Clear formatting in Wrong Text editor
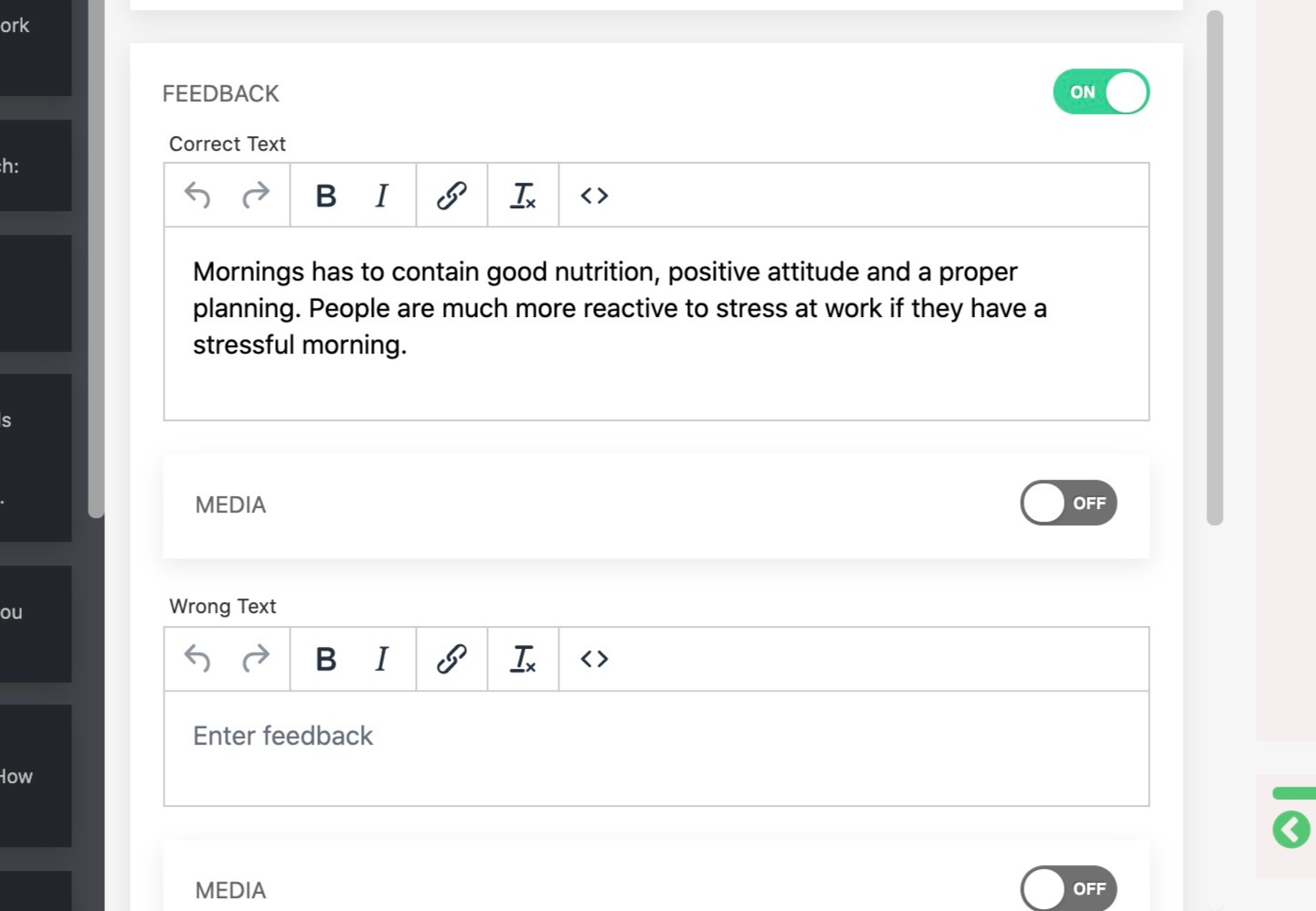Screen dimensions: 1316x911 [x=523, y=659]
